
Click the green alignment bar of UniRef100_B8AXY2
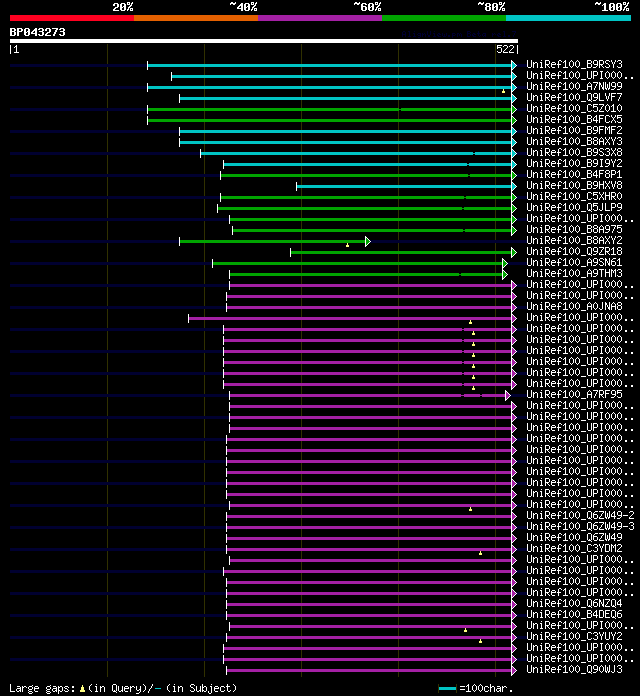tap(273, 241)
